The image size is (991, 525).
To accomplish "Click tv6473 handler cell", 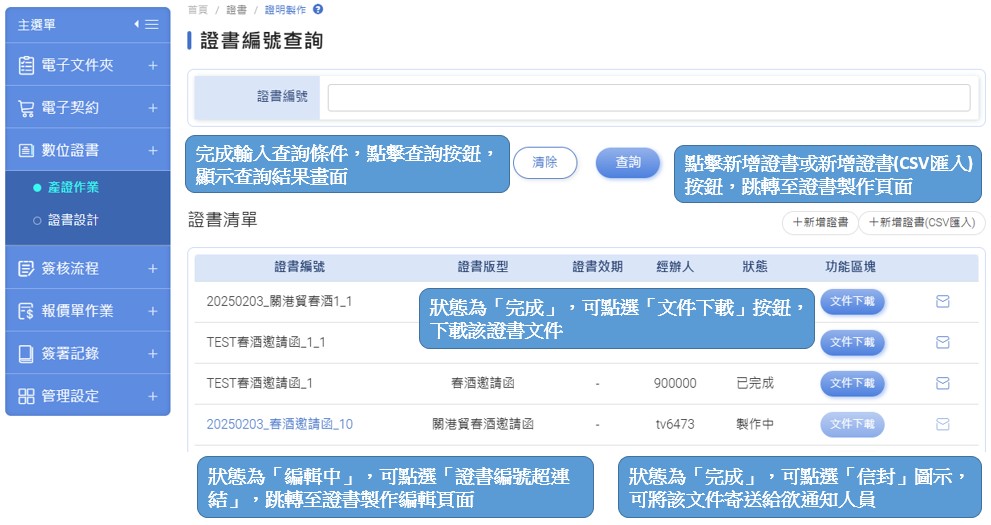I will click(x=675, y=424).
